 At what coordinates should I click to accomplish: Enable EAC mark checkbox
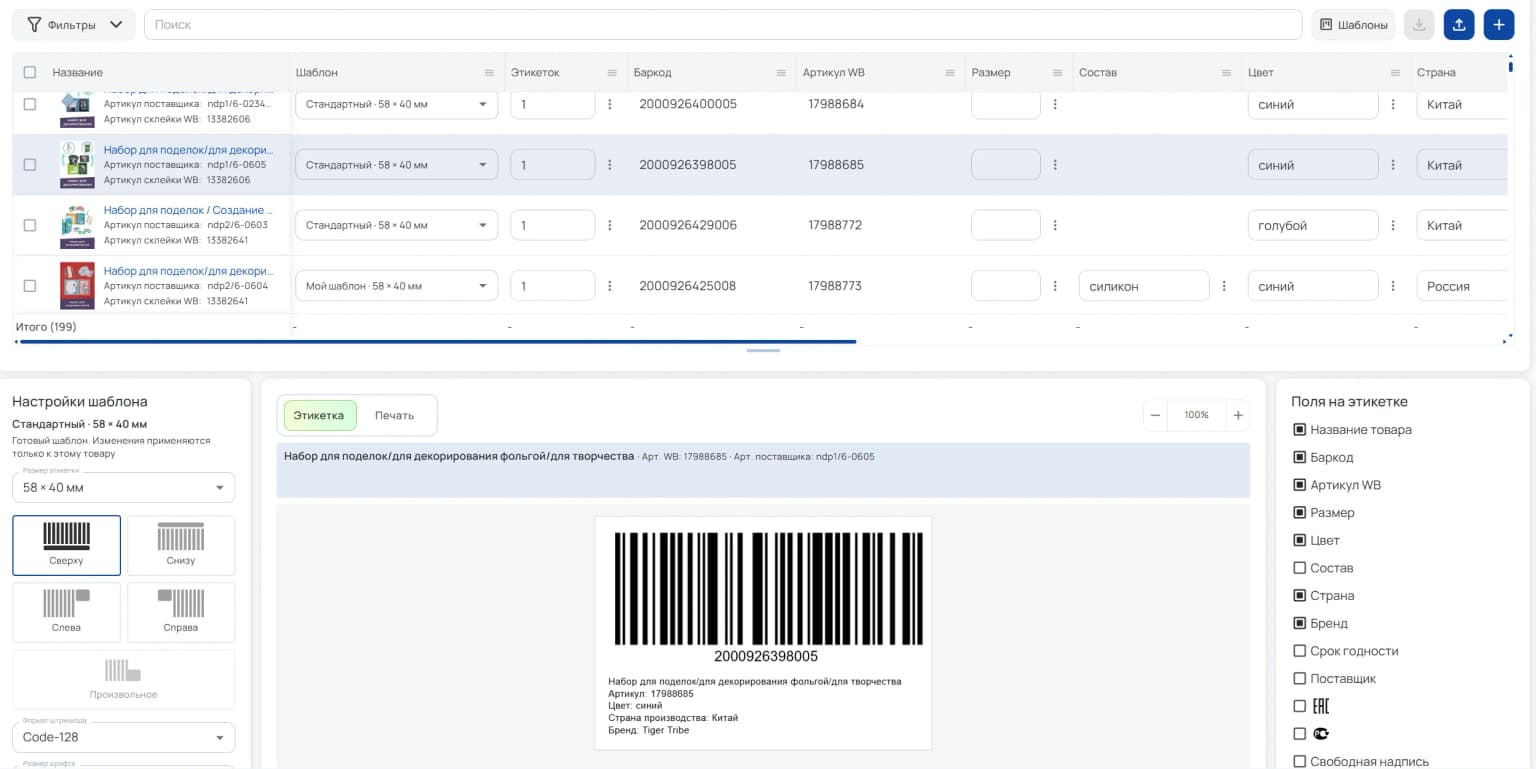point(1300,706)
